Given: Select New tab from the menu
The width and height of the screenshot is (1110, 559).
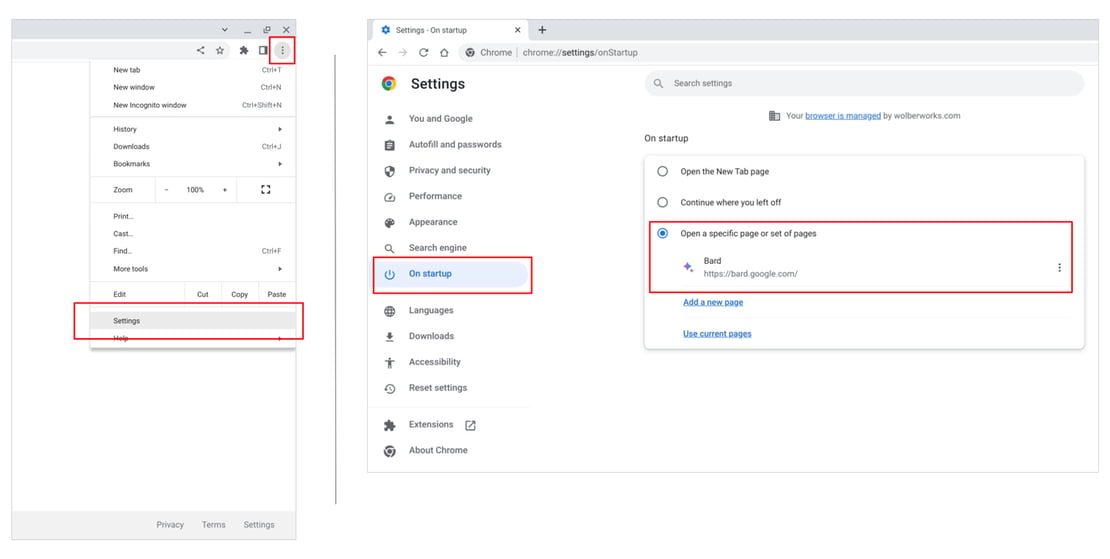Looking at the screenshot, I should pos(193,70).
